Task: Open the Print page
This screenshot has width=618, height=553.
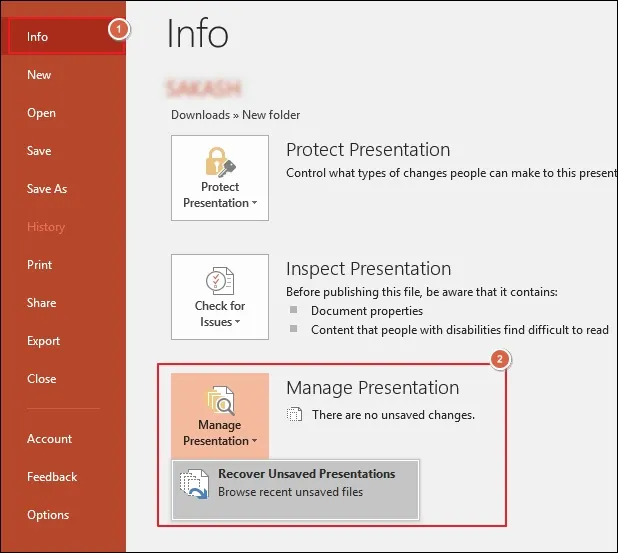Action: (x=39, y=264)
